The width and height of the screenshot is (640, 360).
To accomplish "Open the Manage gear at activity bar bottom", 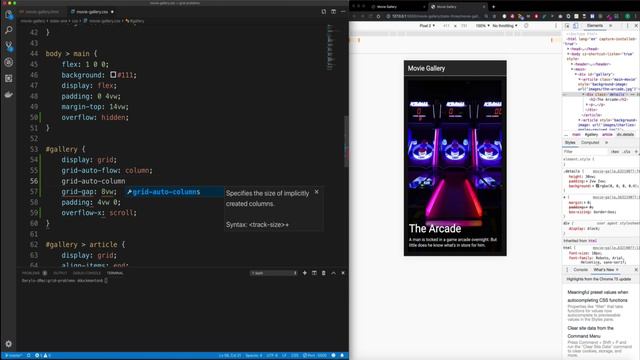I will click(9, 344).
